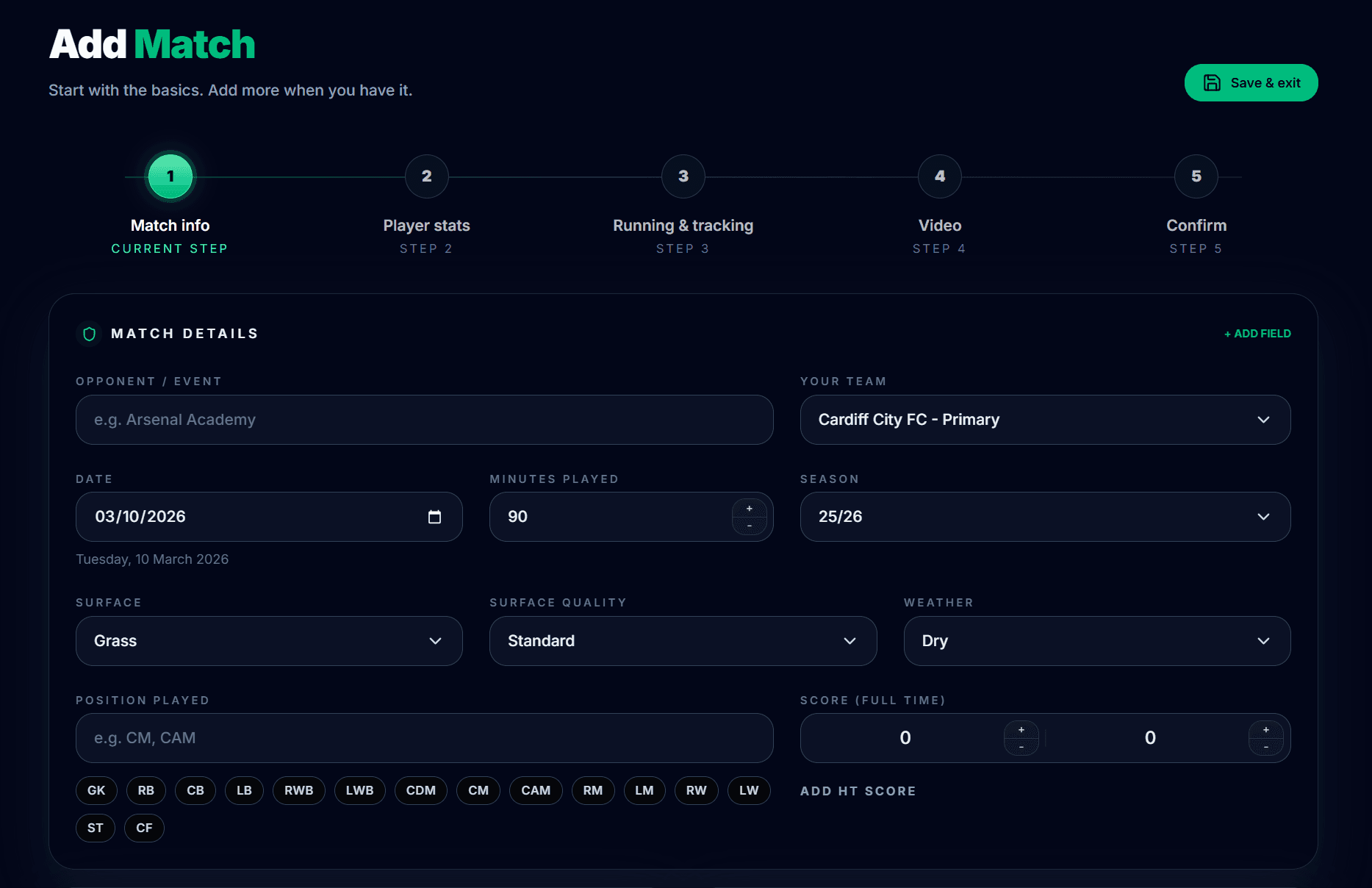Click the step 4 Video circle
This screenshot has width=1372, height=888.
(x=939, y=176)
